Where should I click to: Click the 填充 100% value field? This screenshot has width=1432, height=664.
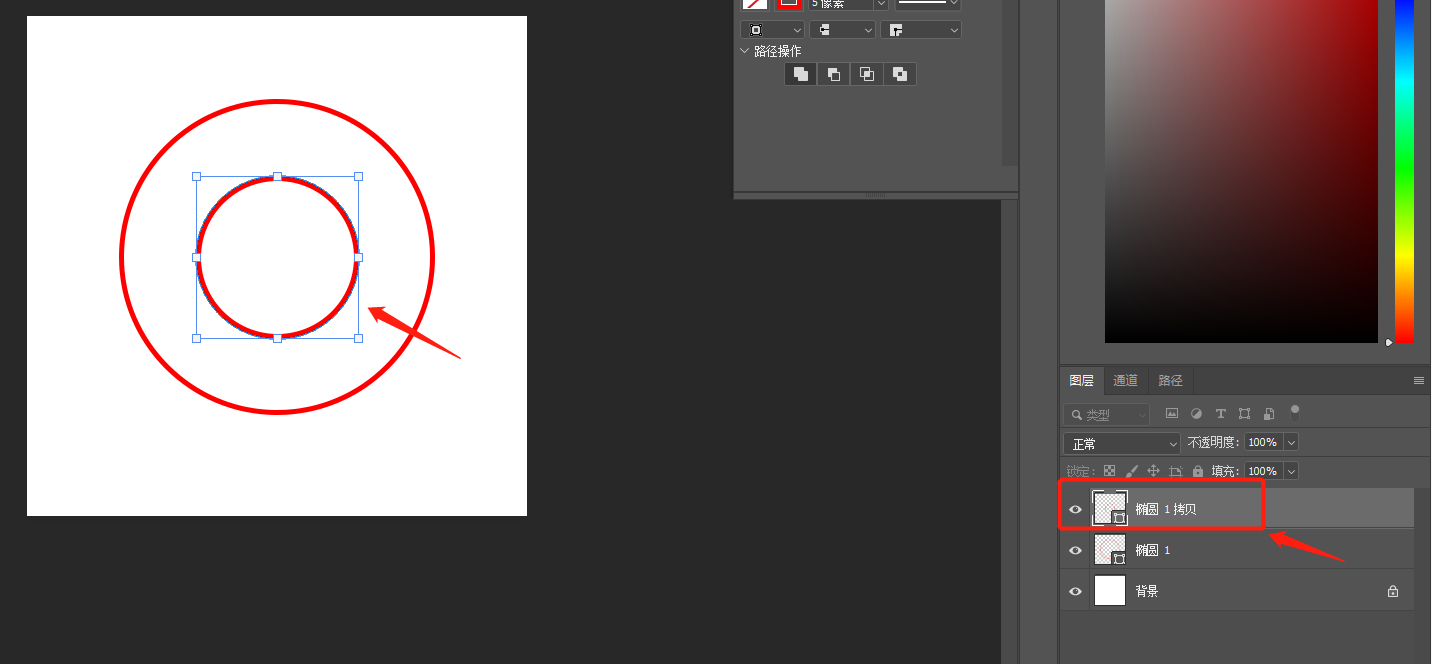tap(1262, 471)
